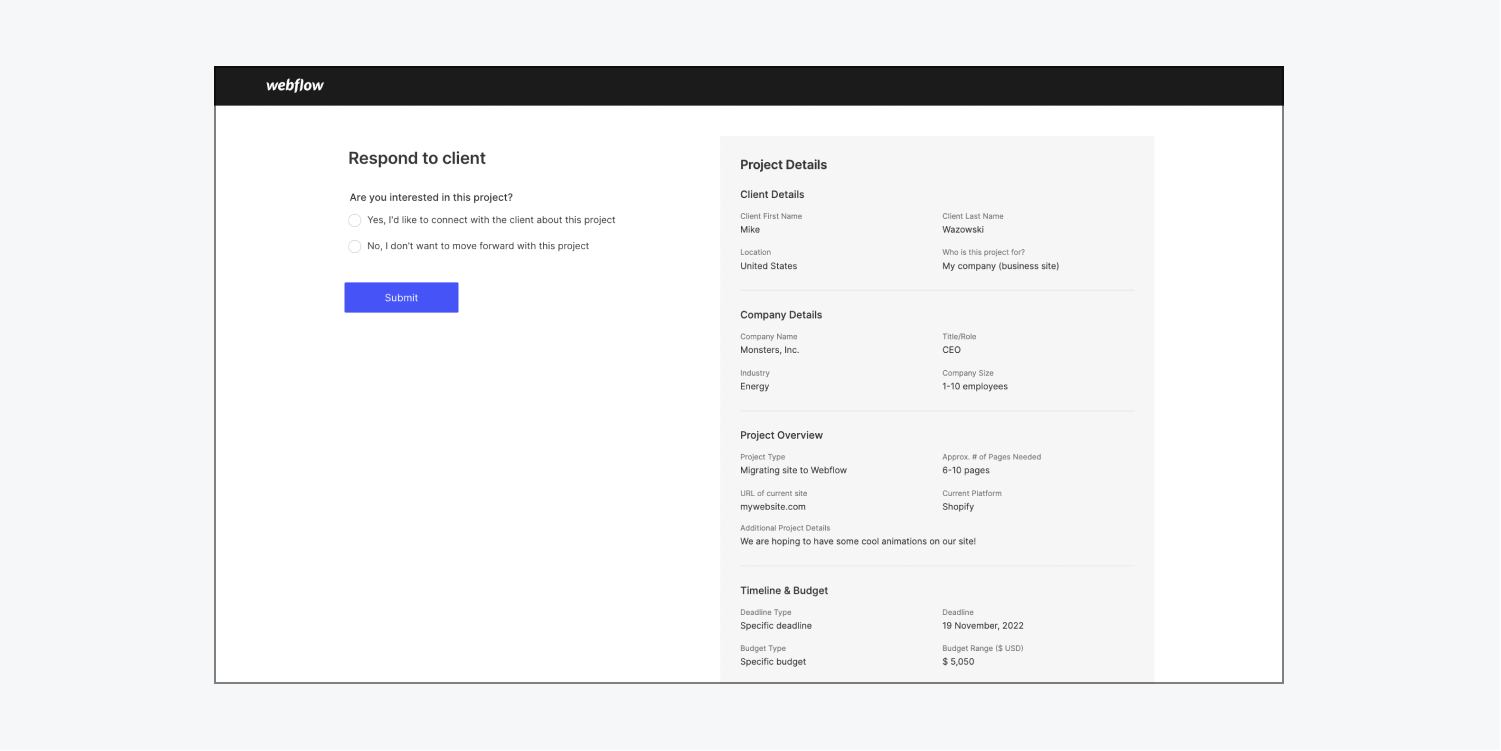Click current site URL 'mywebsite.com'

(x=773, y=507)
